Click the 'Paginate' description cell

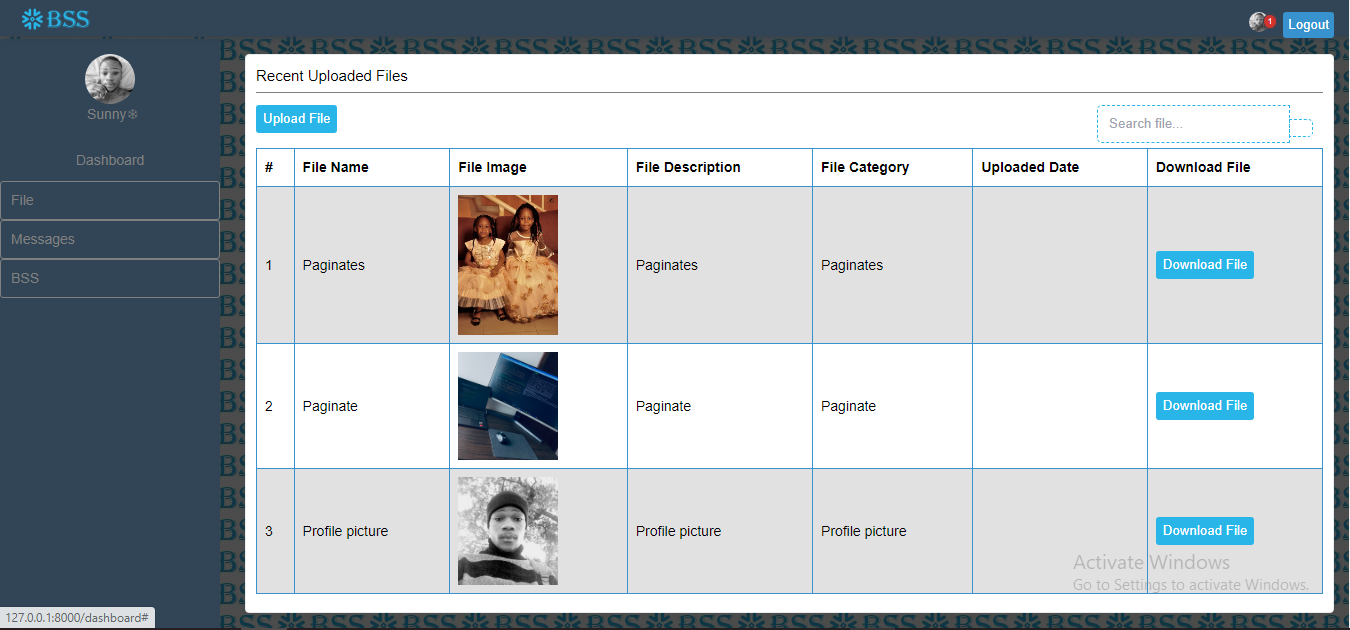point(720,406)
